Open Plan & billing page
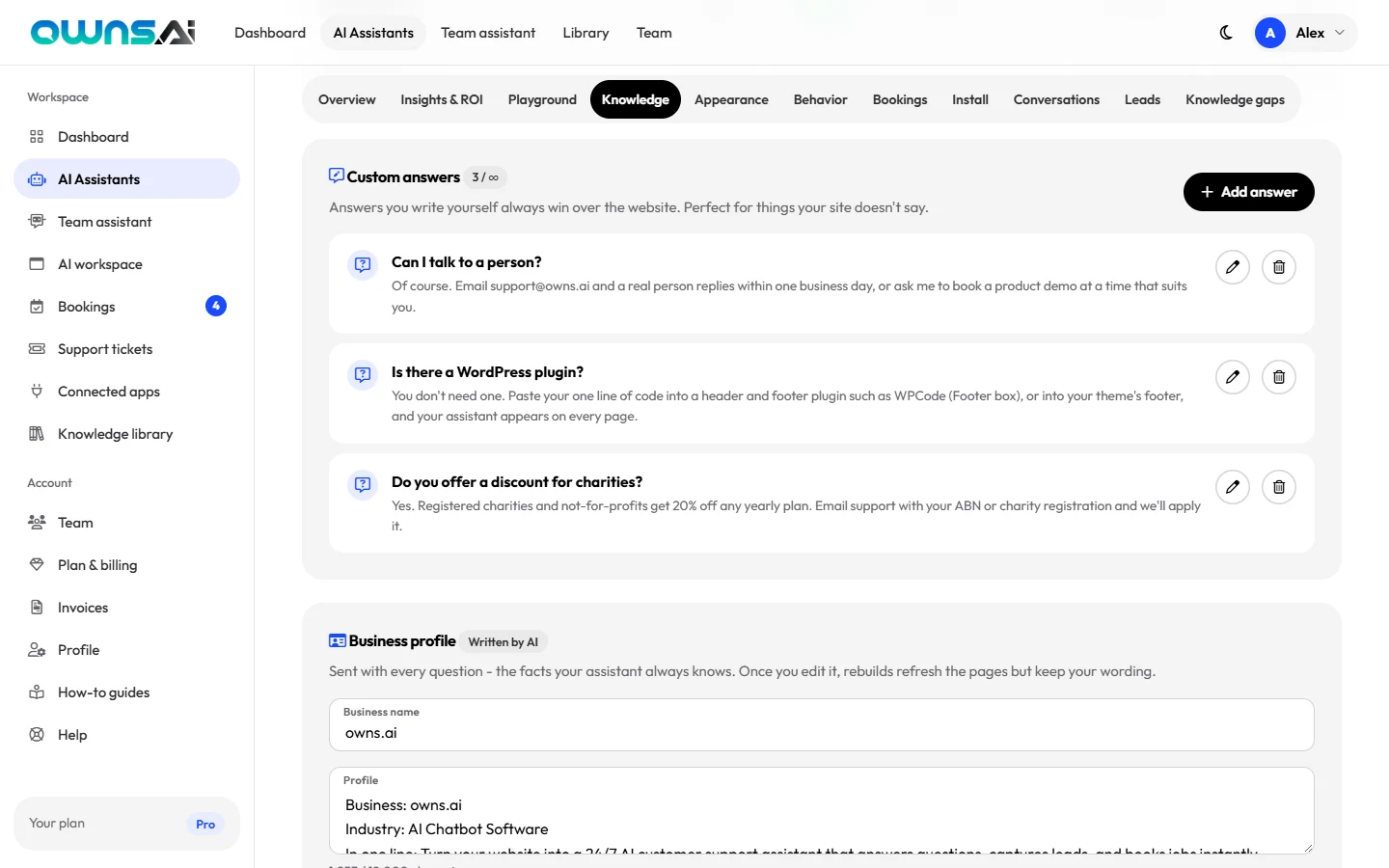The height and width of the screenshot is (868, 1389). tap(126, 565)
